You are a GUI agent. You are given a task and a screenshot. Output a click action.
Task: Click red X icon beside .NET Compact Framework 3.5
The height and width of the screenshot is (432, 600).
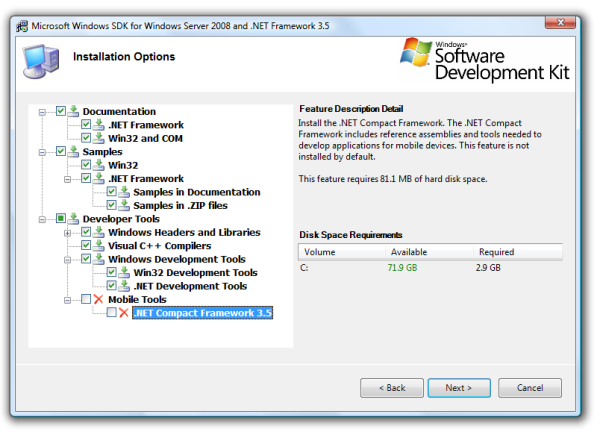[124, 313]
